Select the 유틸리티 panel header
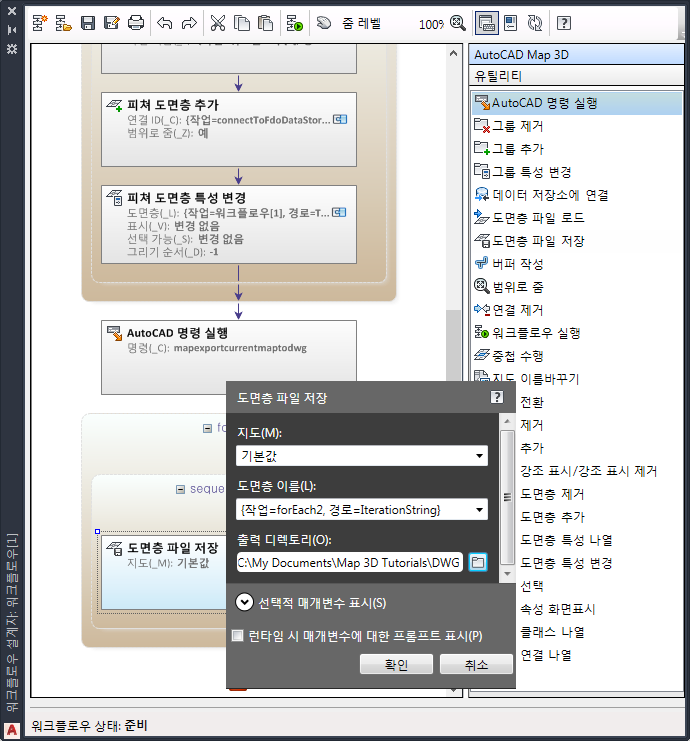The width and height of the screenshot is (690, 741). click(x=576, y=76)
